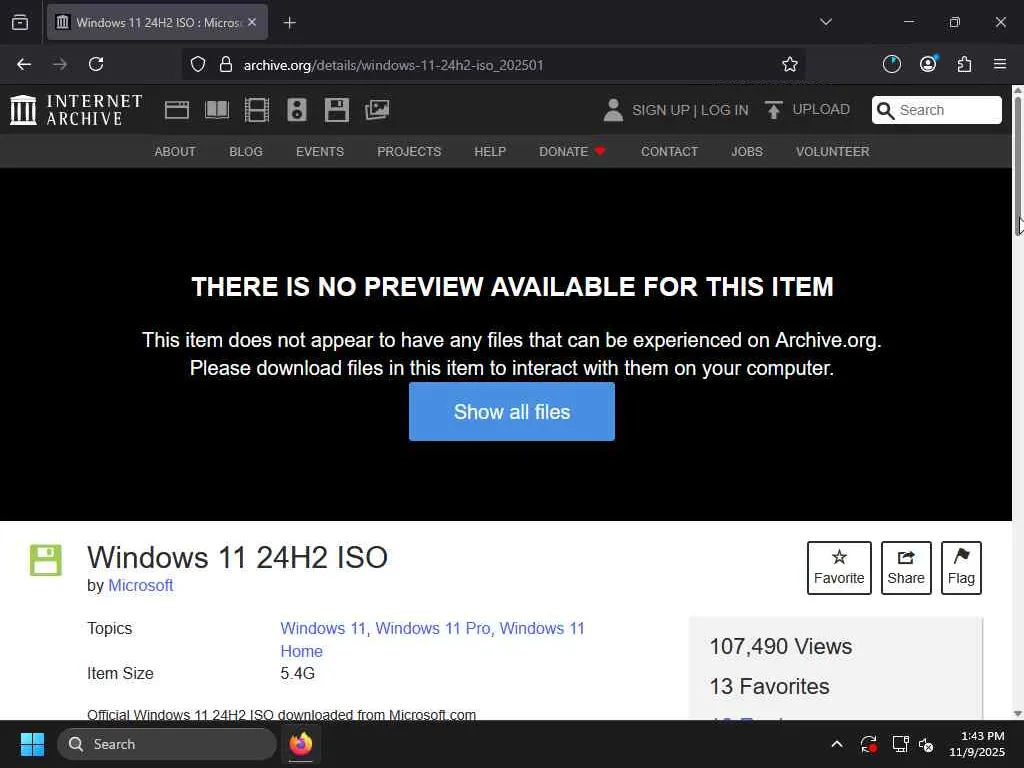The width and height of the screenshot is (1024, 768).
Task: Open the Video film-strip icon
Action: (257, 110)
